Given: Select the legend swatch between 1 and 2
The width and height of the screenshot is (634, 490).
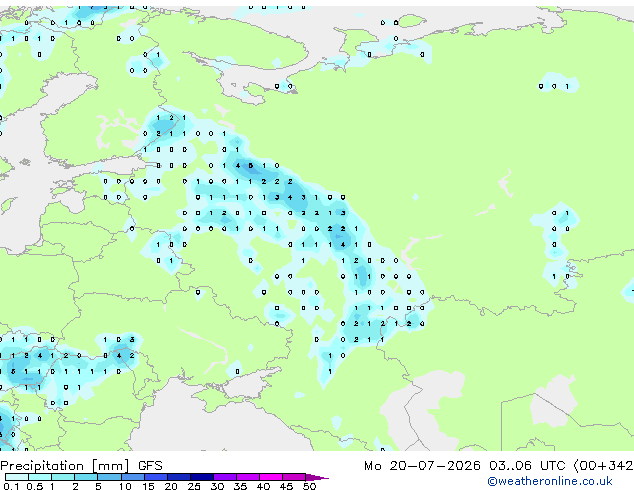Looking at the screenshot, I should point(63,477).
